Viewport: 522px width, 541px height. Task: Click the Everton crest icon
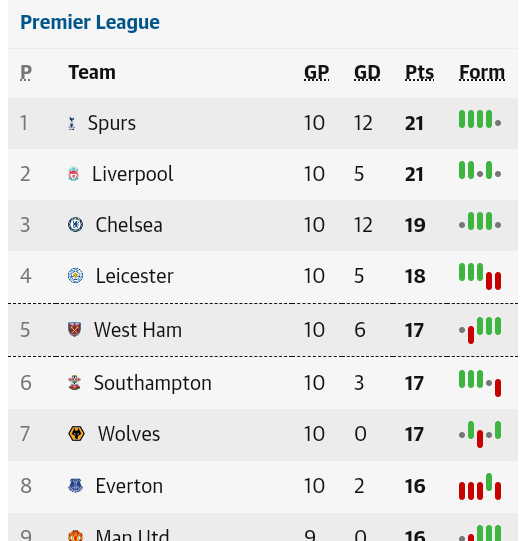click(75, 486)
